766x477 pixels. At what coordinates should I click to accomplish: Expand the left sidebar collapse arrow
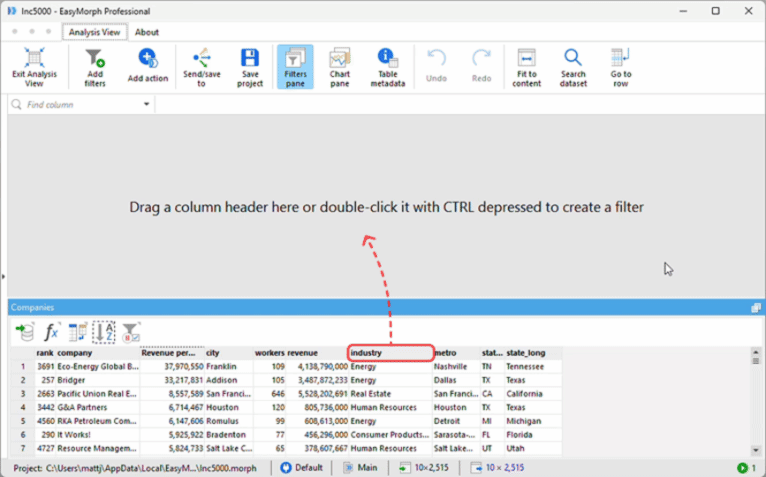[3, 277]
